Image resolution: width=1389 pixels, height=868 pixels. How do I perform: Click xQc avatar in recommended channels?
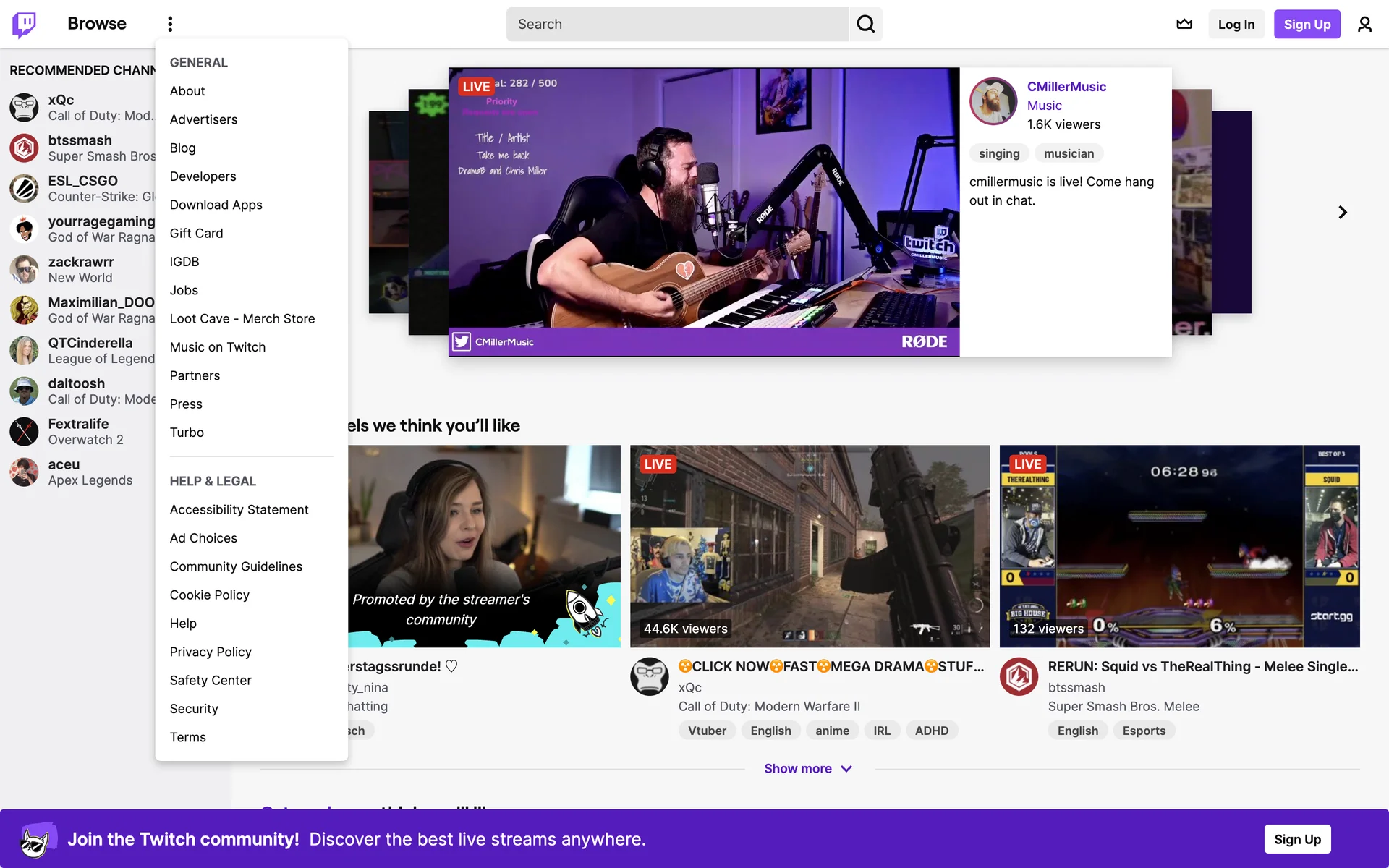point(24,107)
